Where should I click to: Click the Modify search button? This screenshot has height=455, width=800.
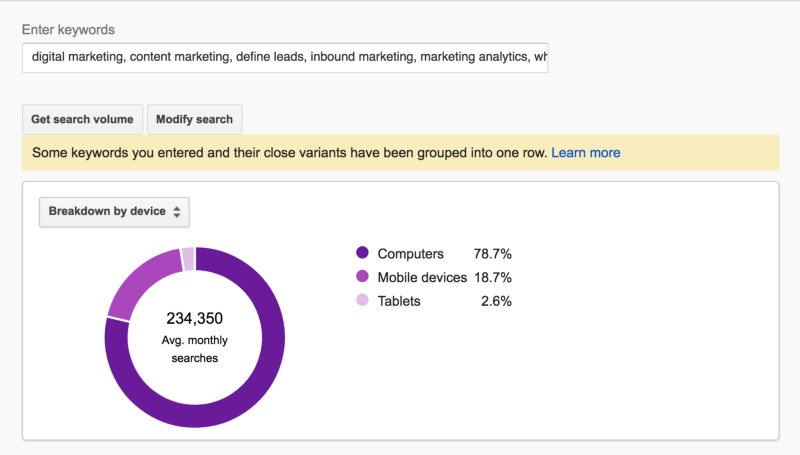194,119
